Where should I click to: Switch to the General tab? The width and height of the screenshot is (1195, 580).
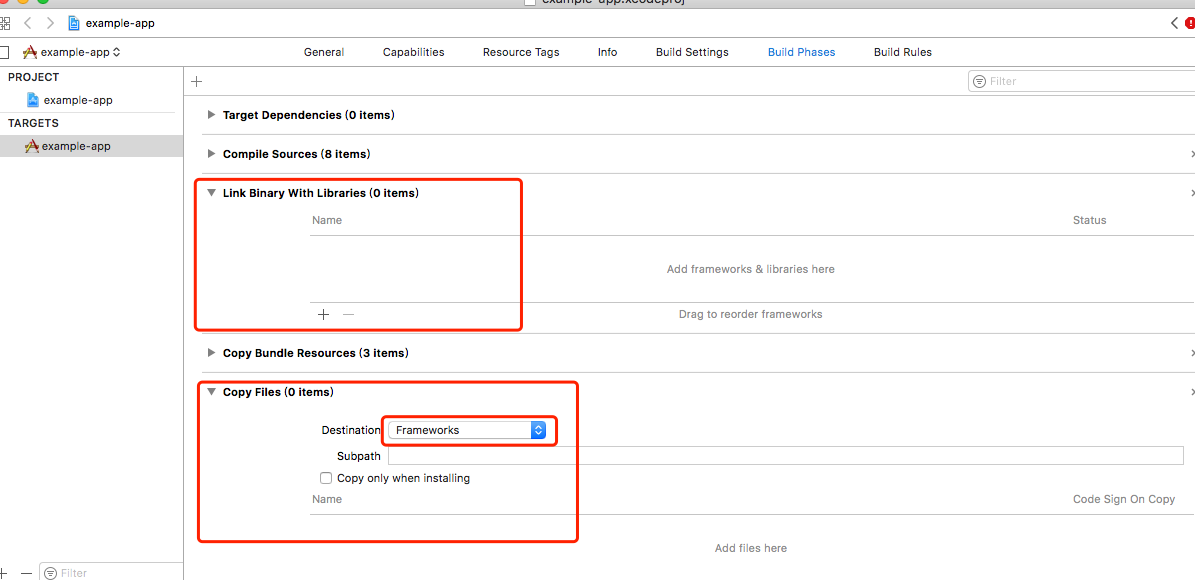pos(324,52)
